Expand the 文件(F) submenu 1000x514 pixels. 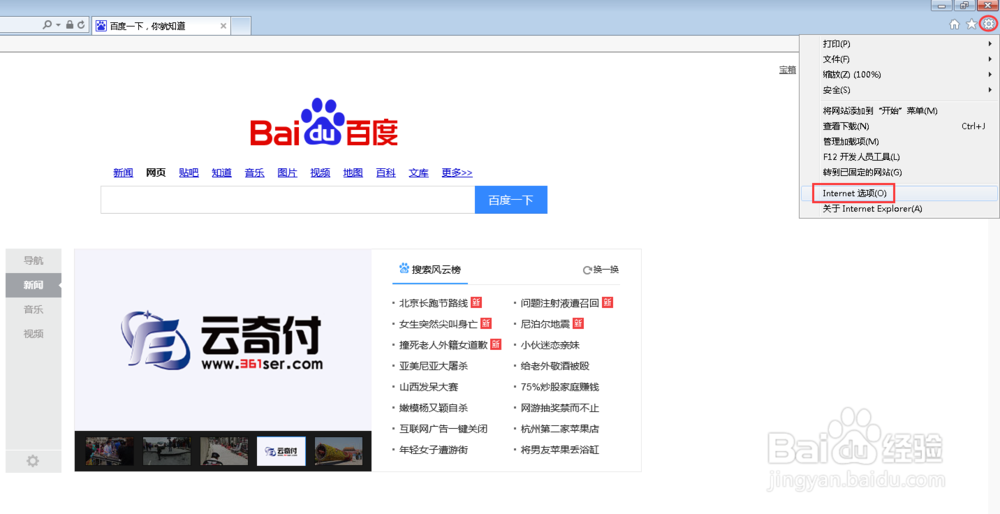899,59
